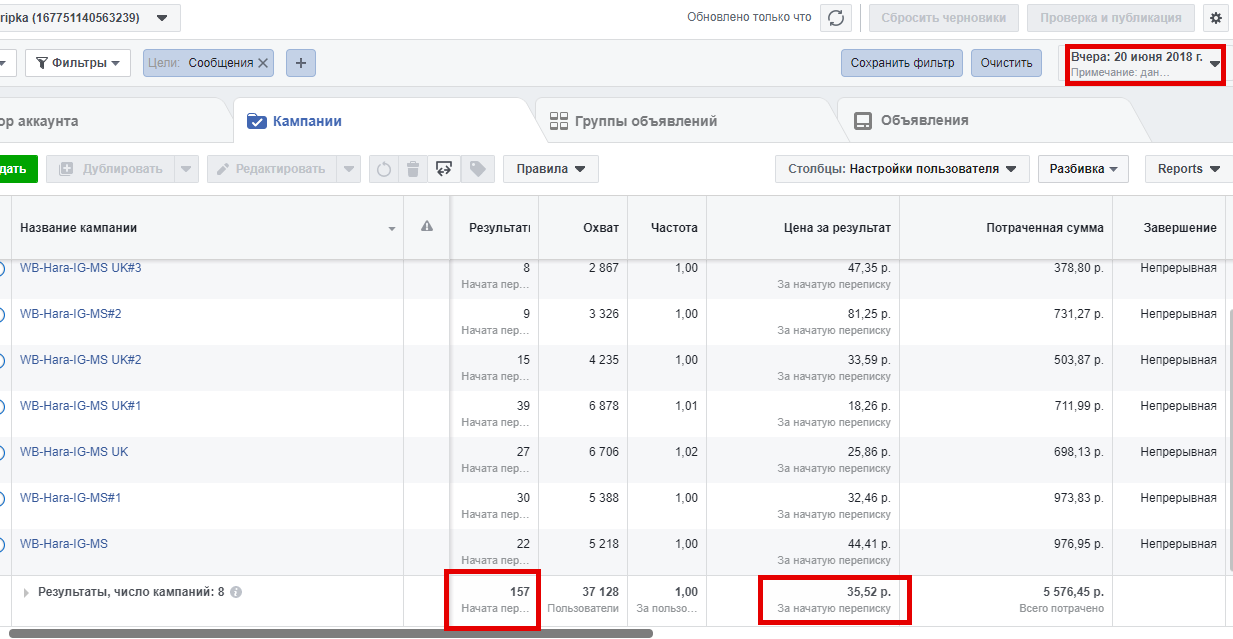This screenshot has width=1233, height=639.
Task: Click the warning triangle column header
Action: [427, 227]
